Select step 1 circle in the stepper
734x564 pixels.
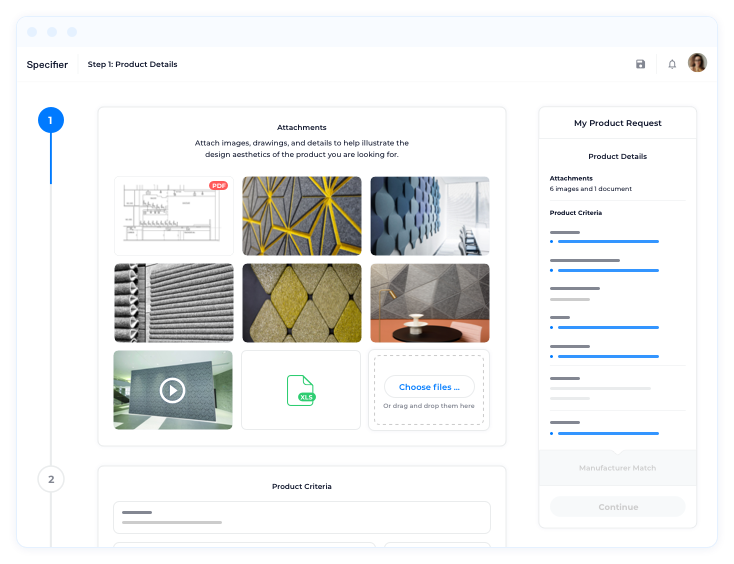tap(51, 120)
